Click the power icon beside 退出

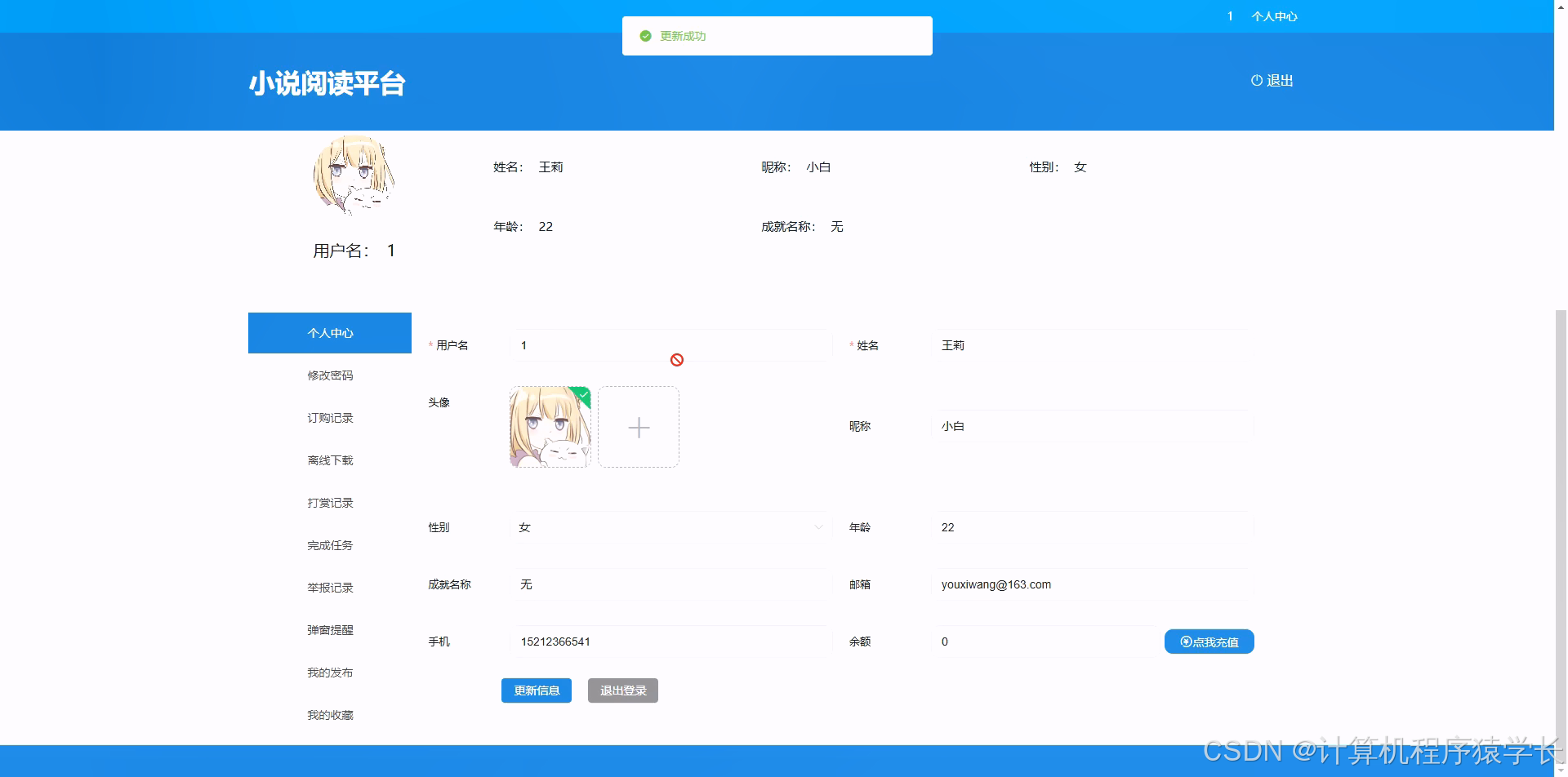(1256, 81)
